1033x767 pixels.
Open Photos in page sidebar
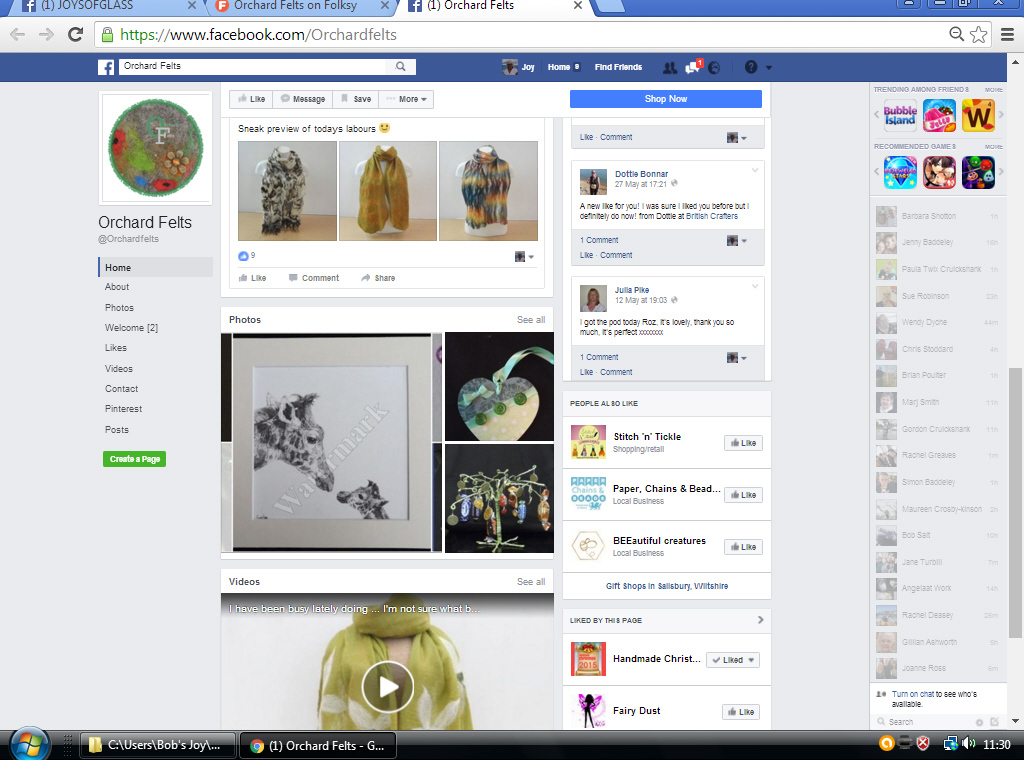(x=119, y=308)
